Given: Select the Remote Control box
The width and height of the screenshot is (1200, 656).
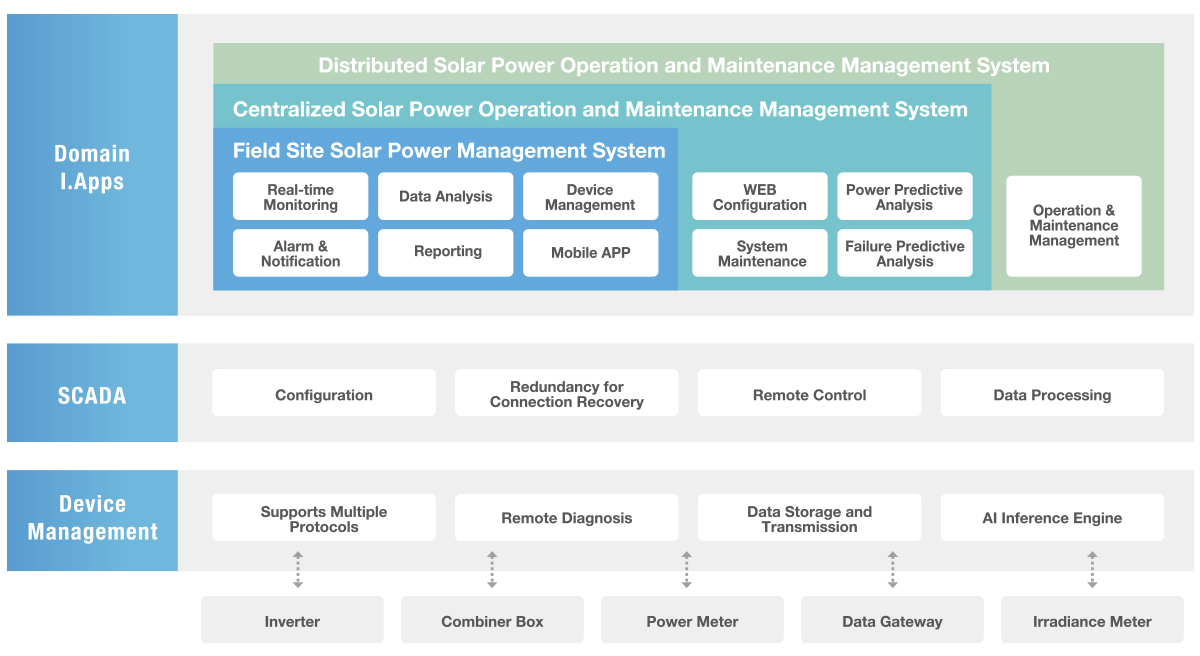Looking at the screenshot, I should 809,394.
